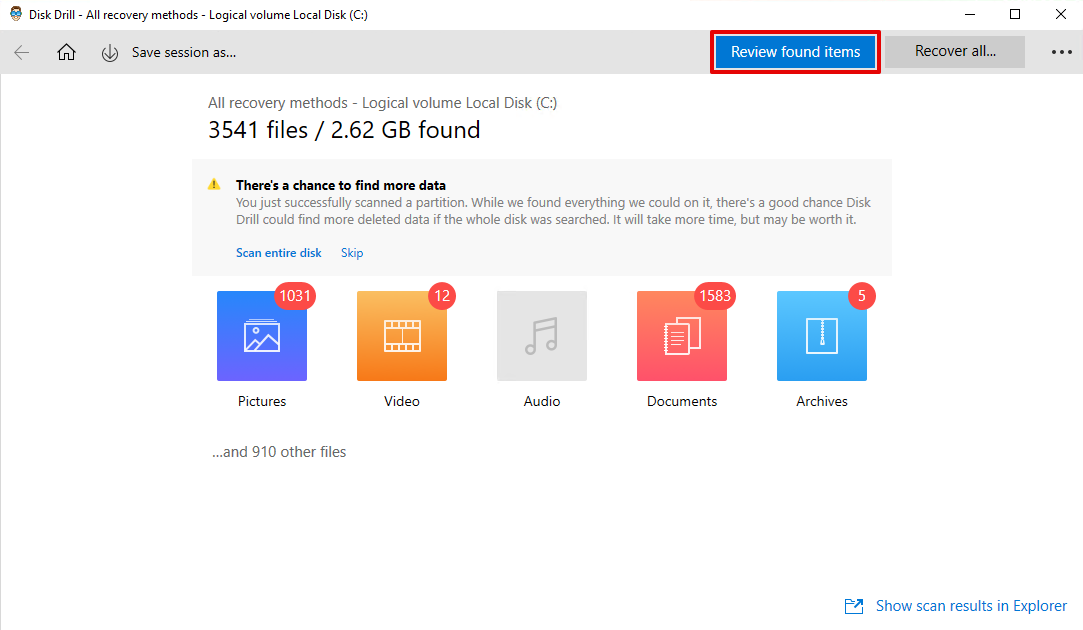
Task: Choose Save session as...
Action: pyautogui.click(x=184, y=52)
